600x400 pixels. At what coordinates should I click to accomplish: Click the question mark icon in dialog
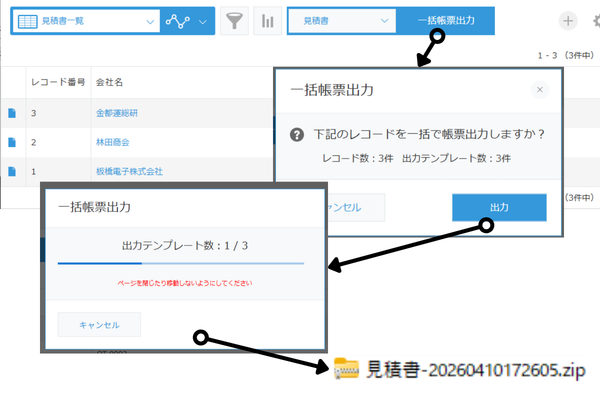pyautogui.click(x=297, y=135)
